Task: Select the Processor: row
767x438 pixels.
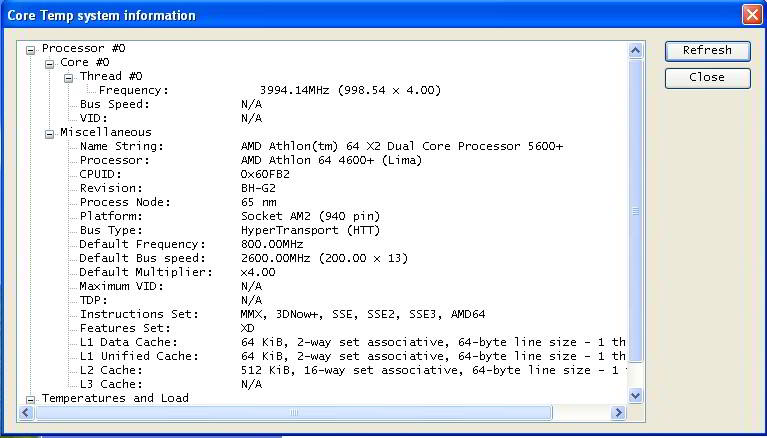Action: point(251,160)
